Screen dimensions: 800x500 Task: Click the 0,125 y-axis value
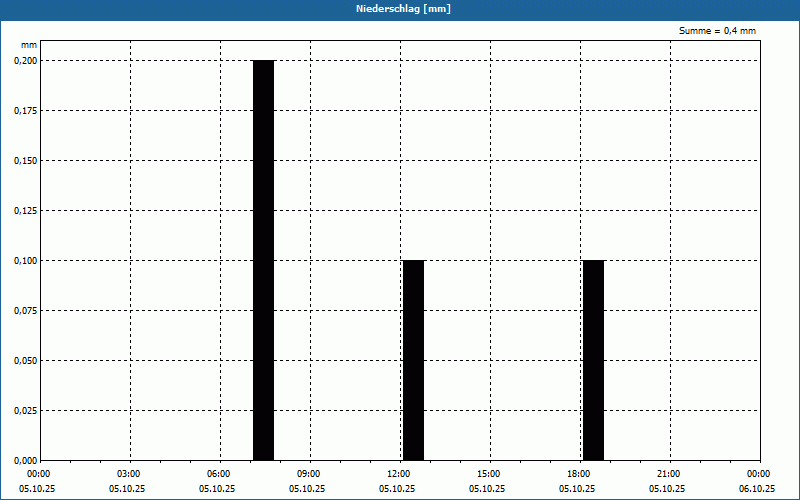click(x=26, y=211)
